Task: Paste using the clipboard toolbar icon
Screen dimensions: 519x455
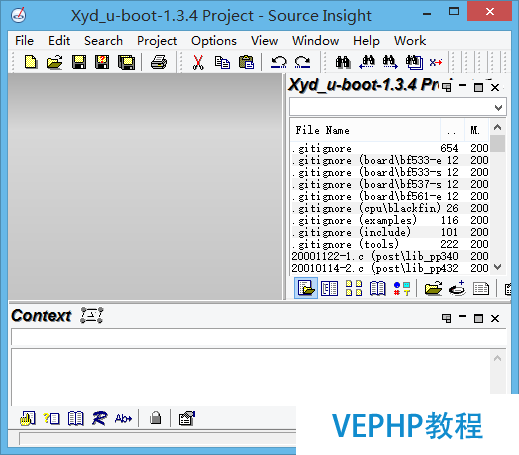Action: tap(247, 62)
